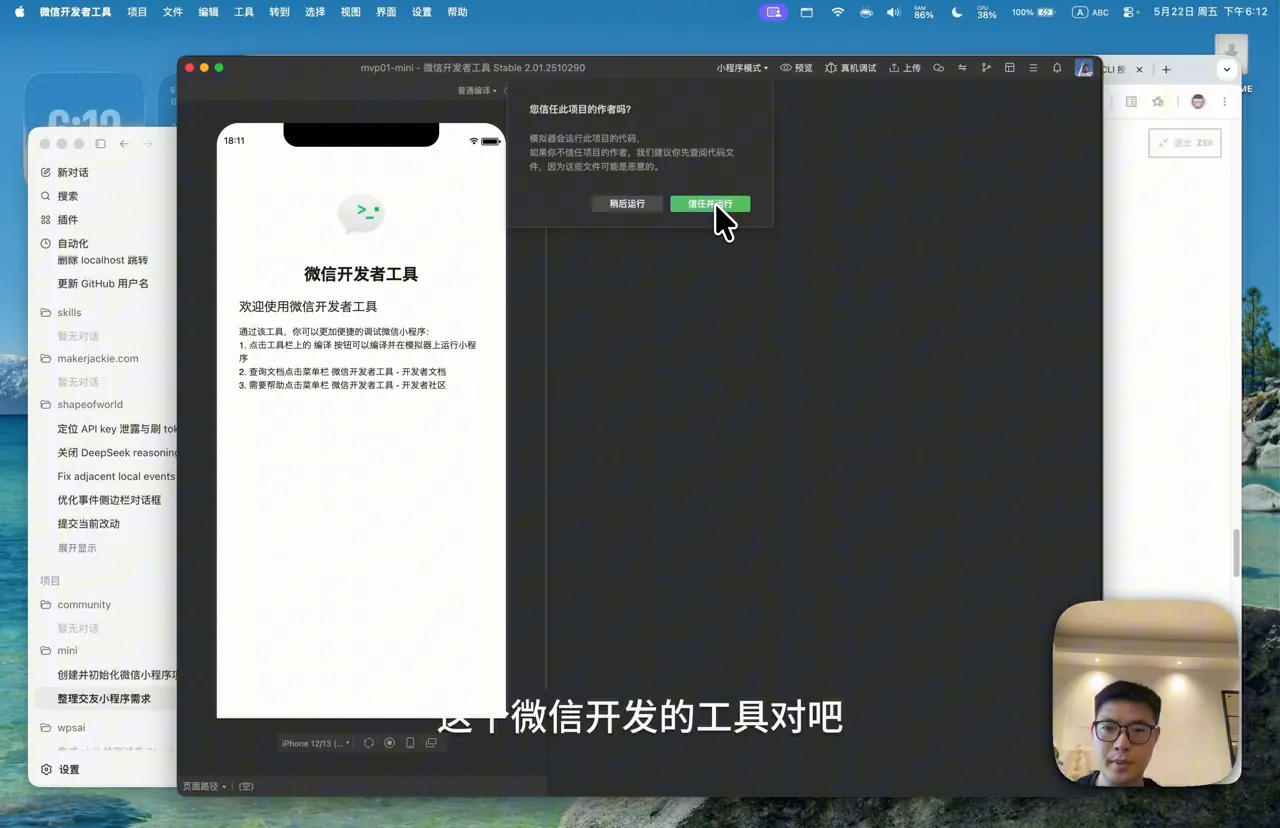Viewport: 1280px width, 828px height.
Task: Click the user avatar in DevTools toolbar
Action: pos(1084,68)
